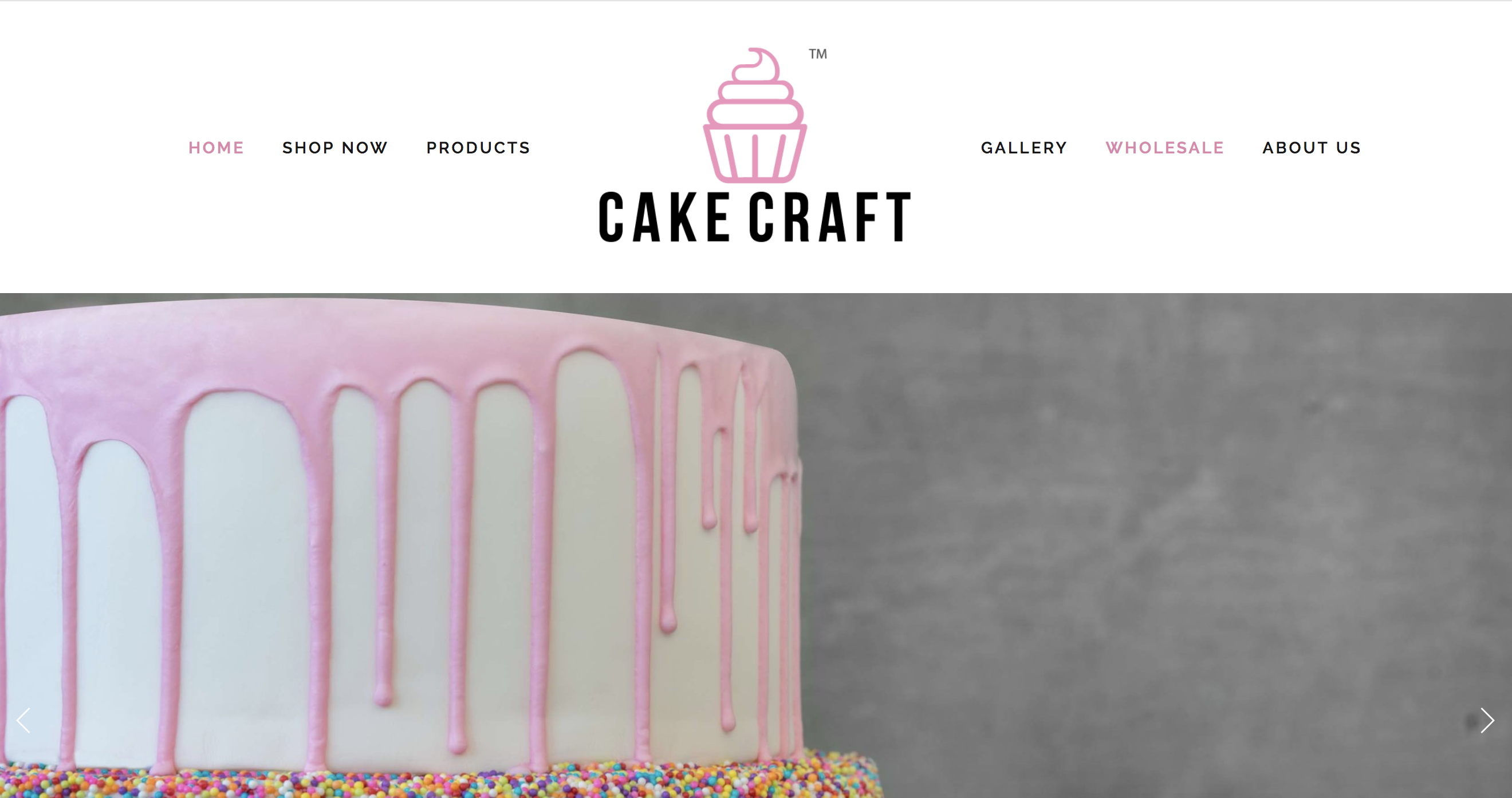Select the pink WHOLESALE link
The width and height of the screenshot is (1512, 798).
coord(1164,148)
